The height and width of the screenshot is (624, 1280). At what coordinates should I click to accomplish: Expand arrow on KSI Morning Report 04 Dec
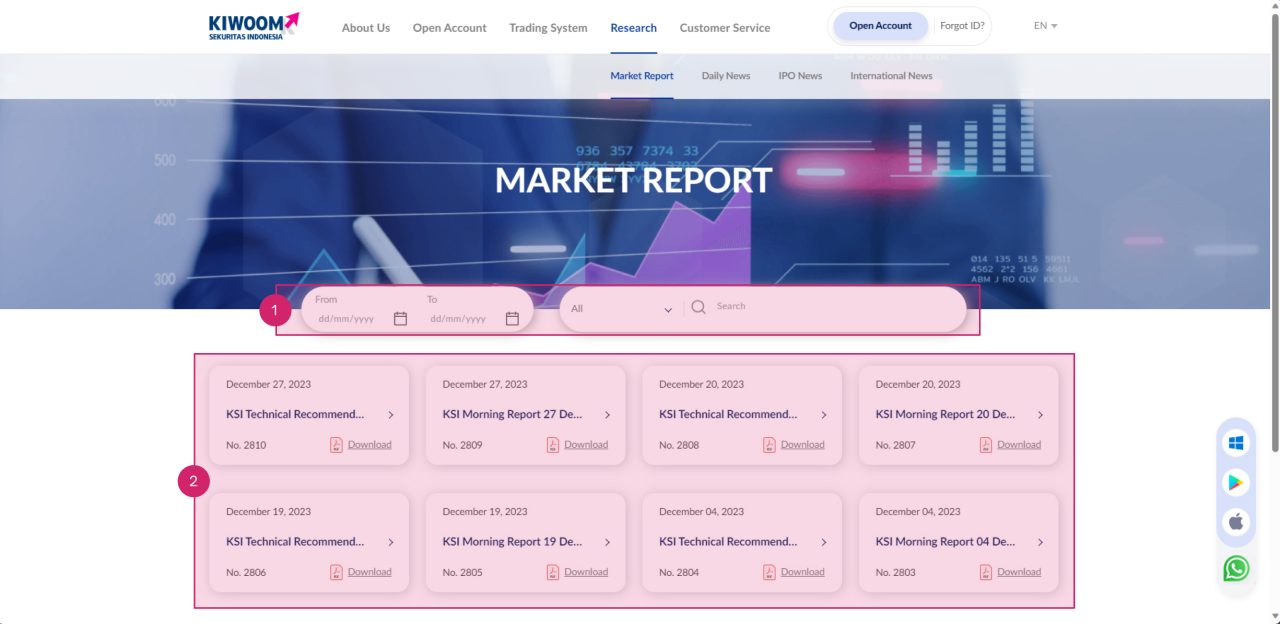coord(1040,542)
